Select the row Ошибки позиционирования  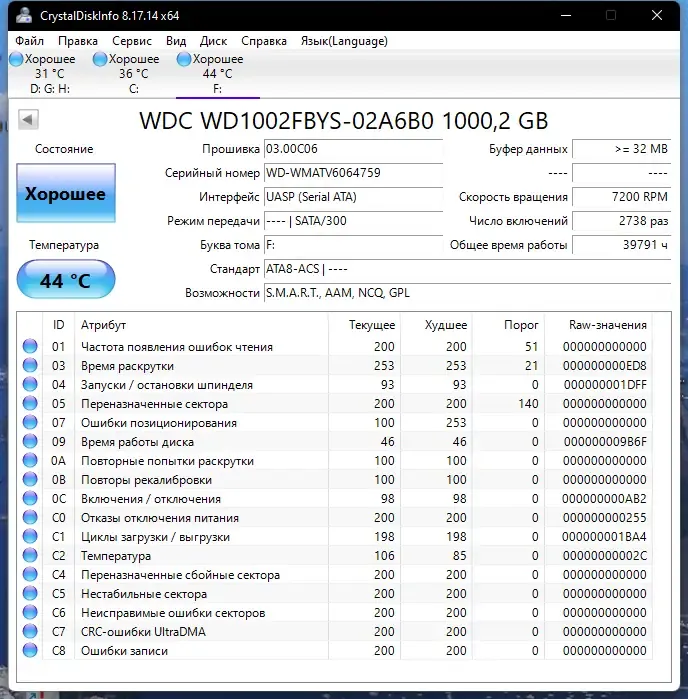335,422
